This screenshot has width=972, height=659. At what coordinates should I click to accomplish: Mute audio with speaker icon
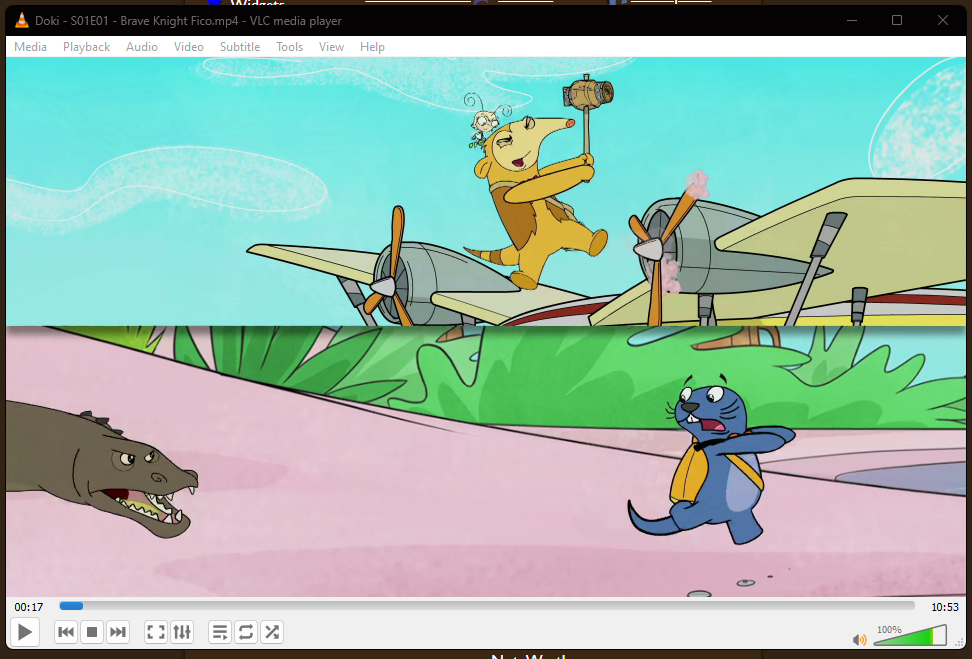tap(859, 639)
